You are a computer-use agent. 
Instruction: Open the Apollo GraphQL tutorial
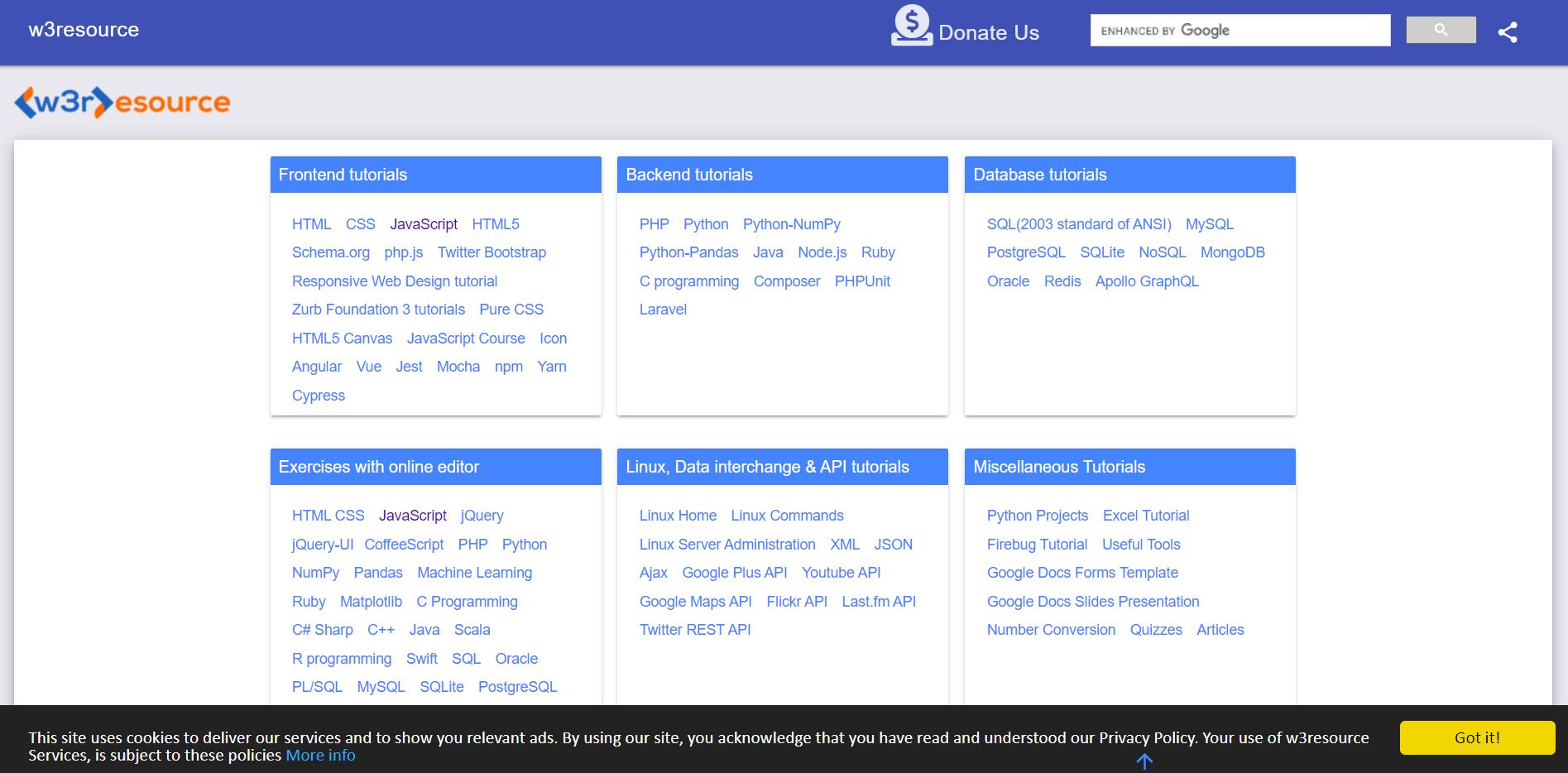coord(1146,281)
